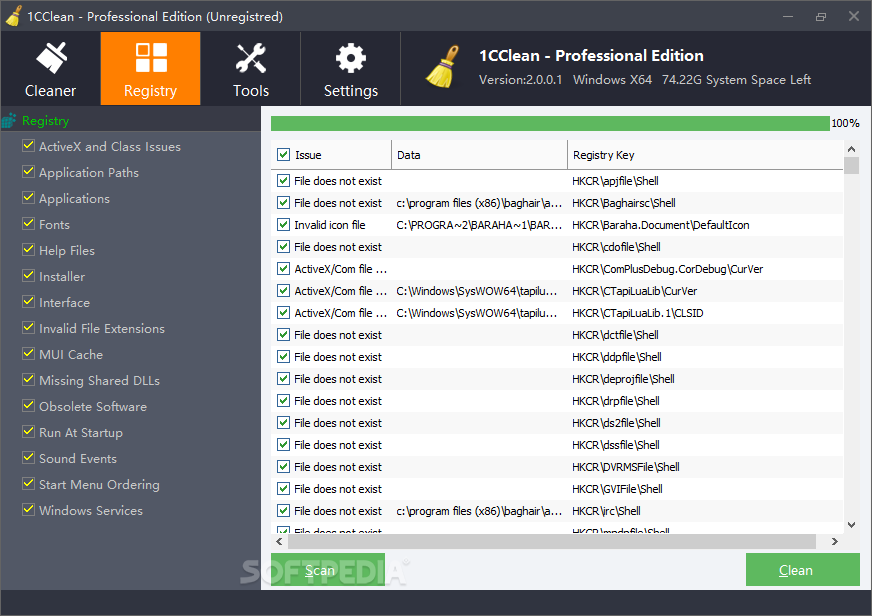872x616 pixels.
Task: Toggle Sound Events checkbox
Action: tap(28, 458)
